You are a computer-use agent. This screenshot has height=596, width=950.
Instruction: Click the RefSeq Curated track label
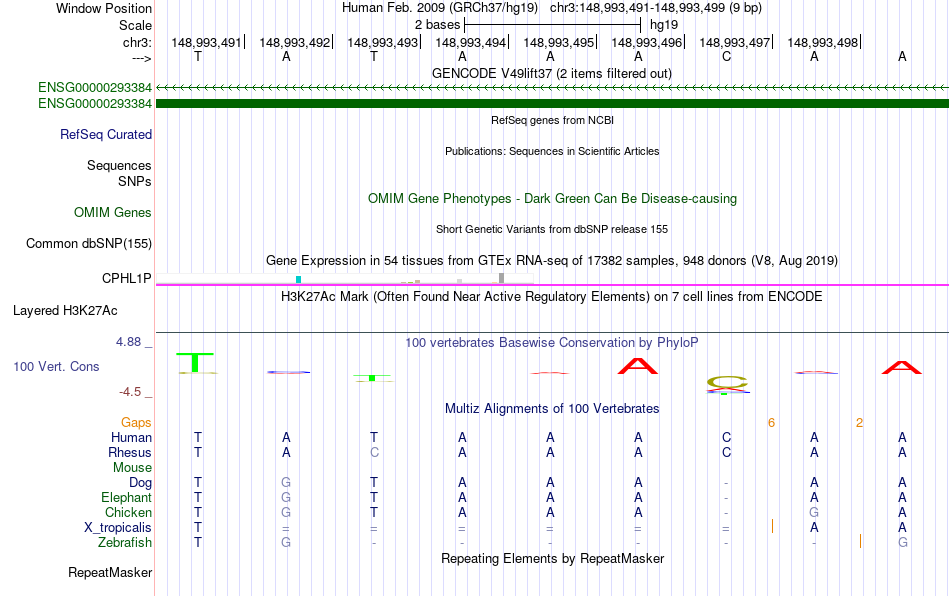coord(106,134)
